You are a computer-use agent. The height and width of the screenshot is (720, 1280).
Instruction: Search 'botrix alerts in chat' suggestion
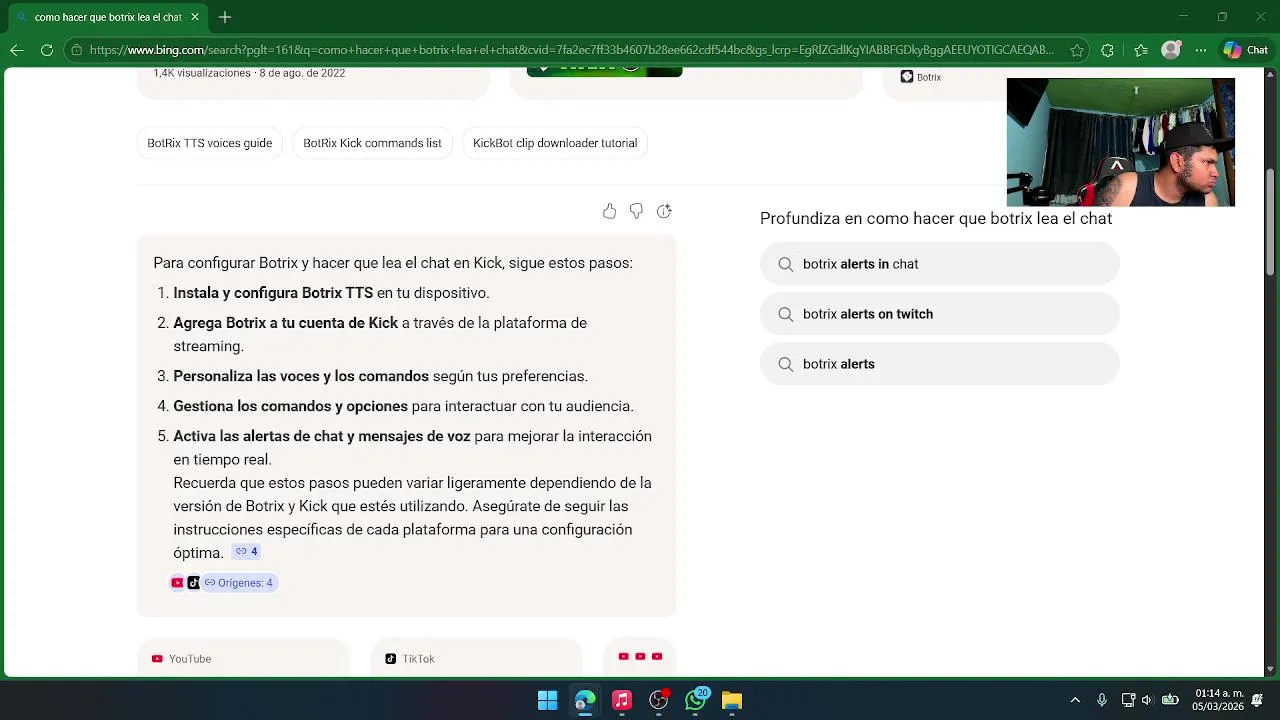tap(940, 264)
